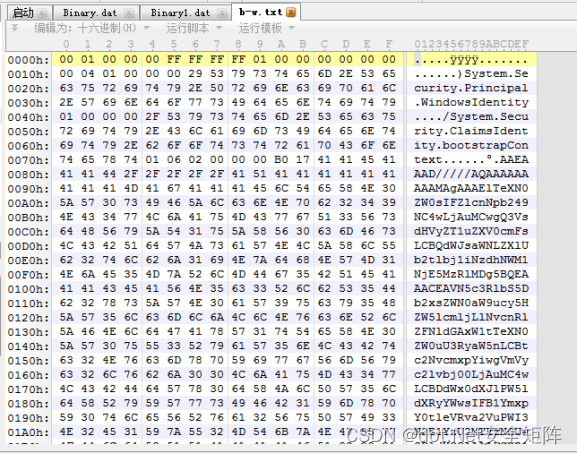The width and height of the screenshot is (577, 454).
Task: Open the 运行脚本 dropdown
Action: [x=194, y=28]
